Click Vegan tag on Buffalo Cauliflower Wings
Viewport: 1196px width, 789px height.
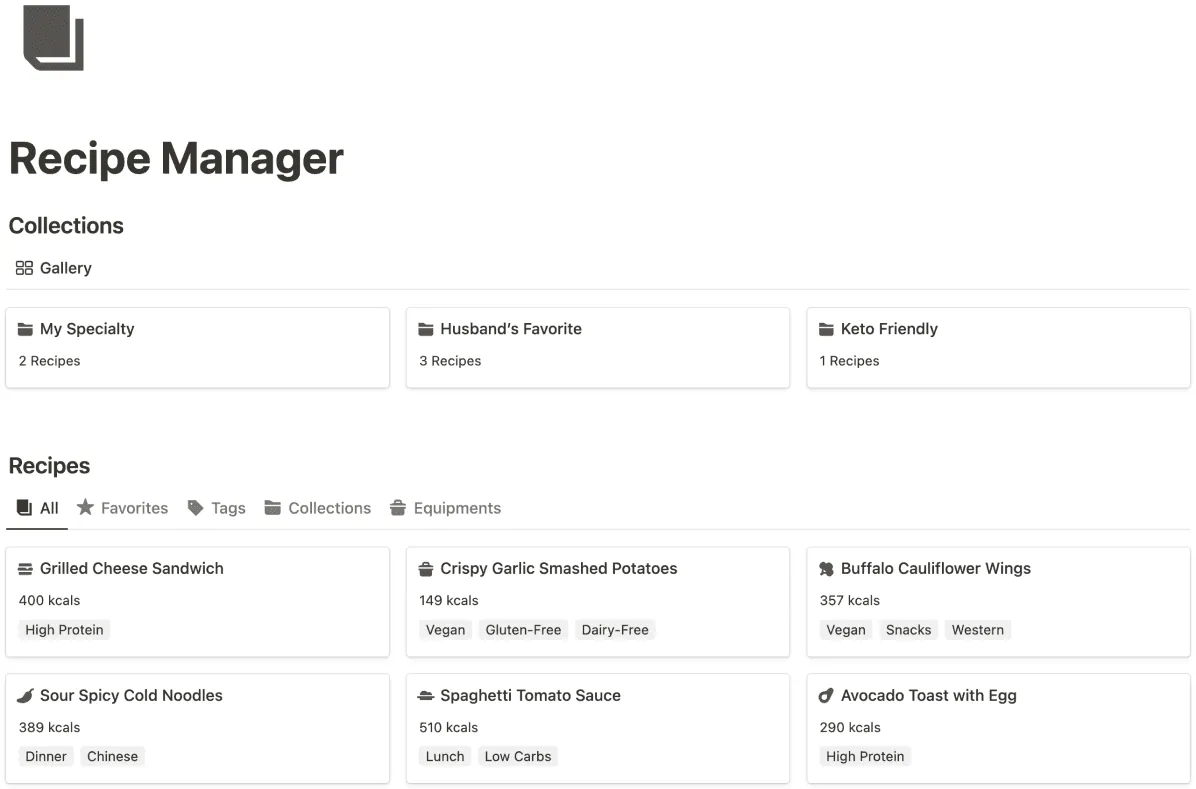(x=846, y=630)
